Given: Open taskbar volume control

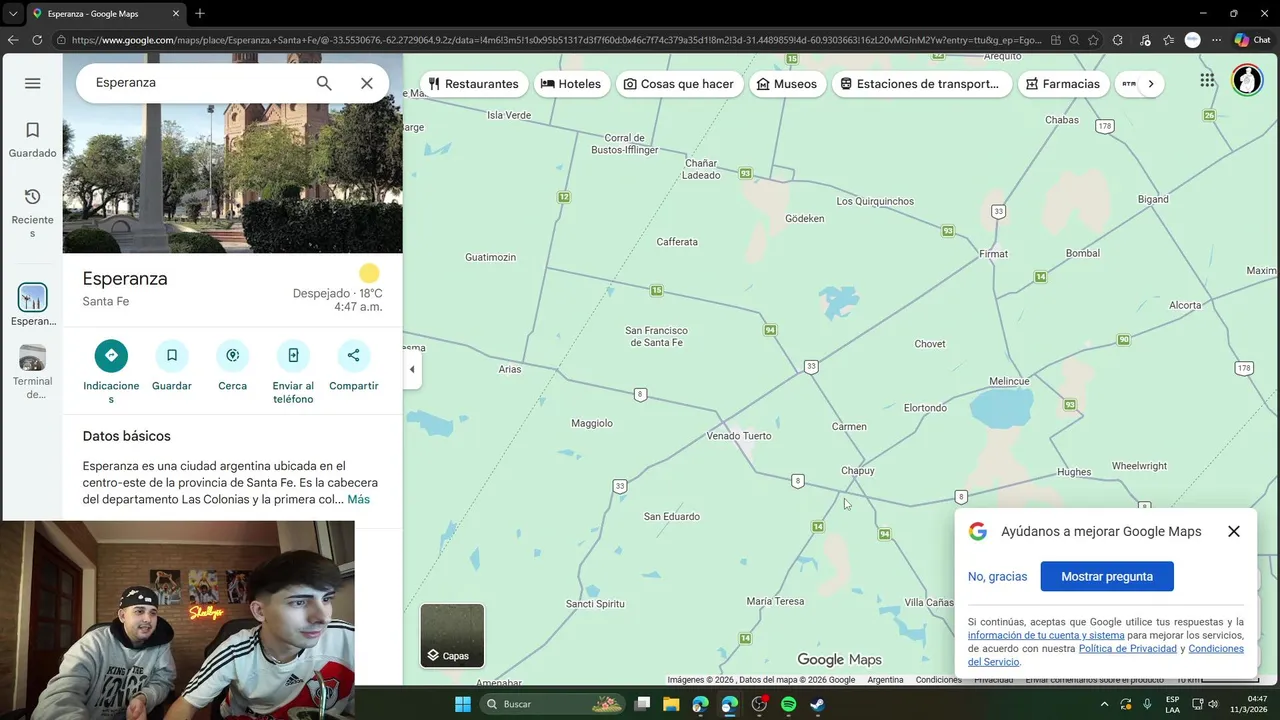Looking at the screenshot, I should pos(1213,704).
